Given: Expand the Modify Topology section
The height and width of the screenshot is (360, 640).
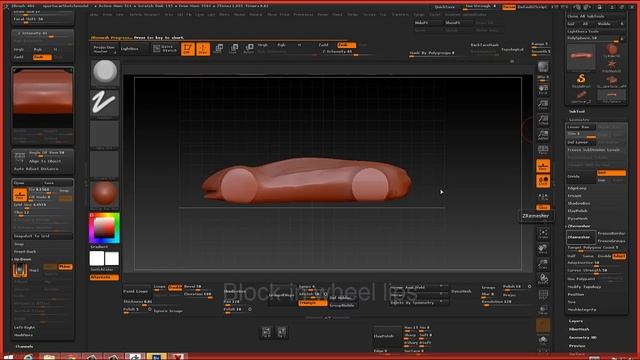Looking at the screenshot, I should pyautogui.click(x=584, y=287).
